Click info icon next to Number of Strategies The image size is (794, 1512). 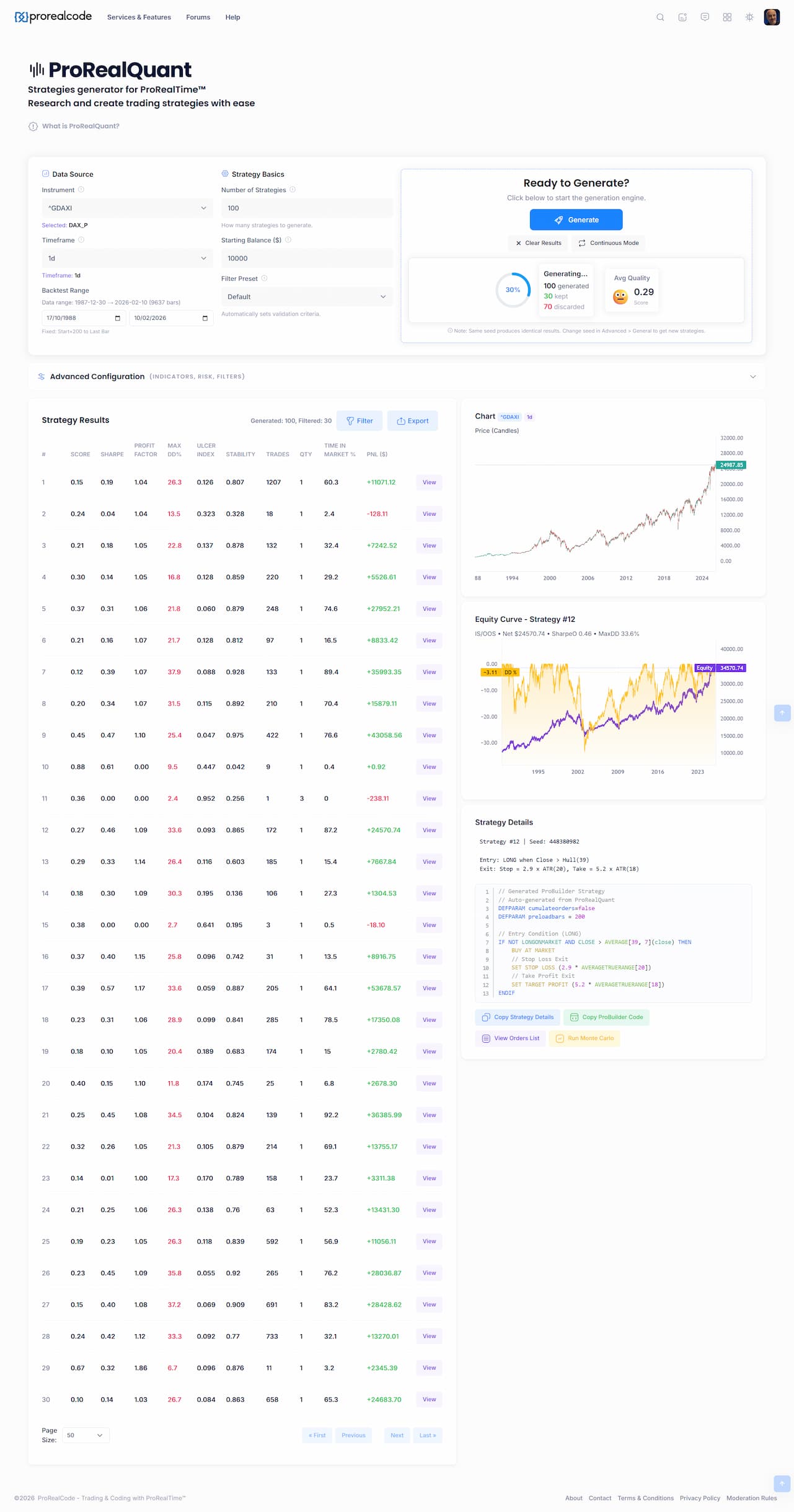[x=293, y=190]
